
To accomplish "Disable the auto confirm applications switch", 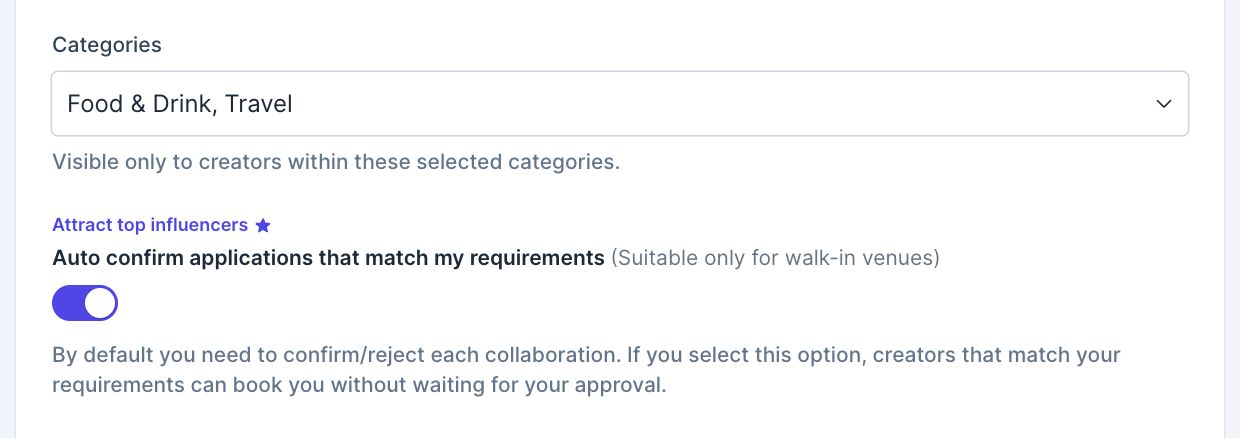I will click(85, 303).
